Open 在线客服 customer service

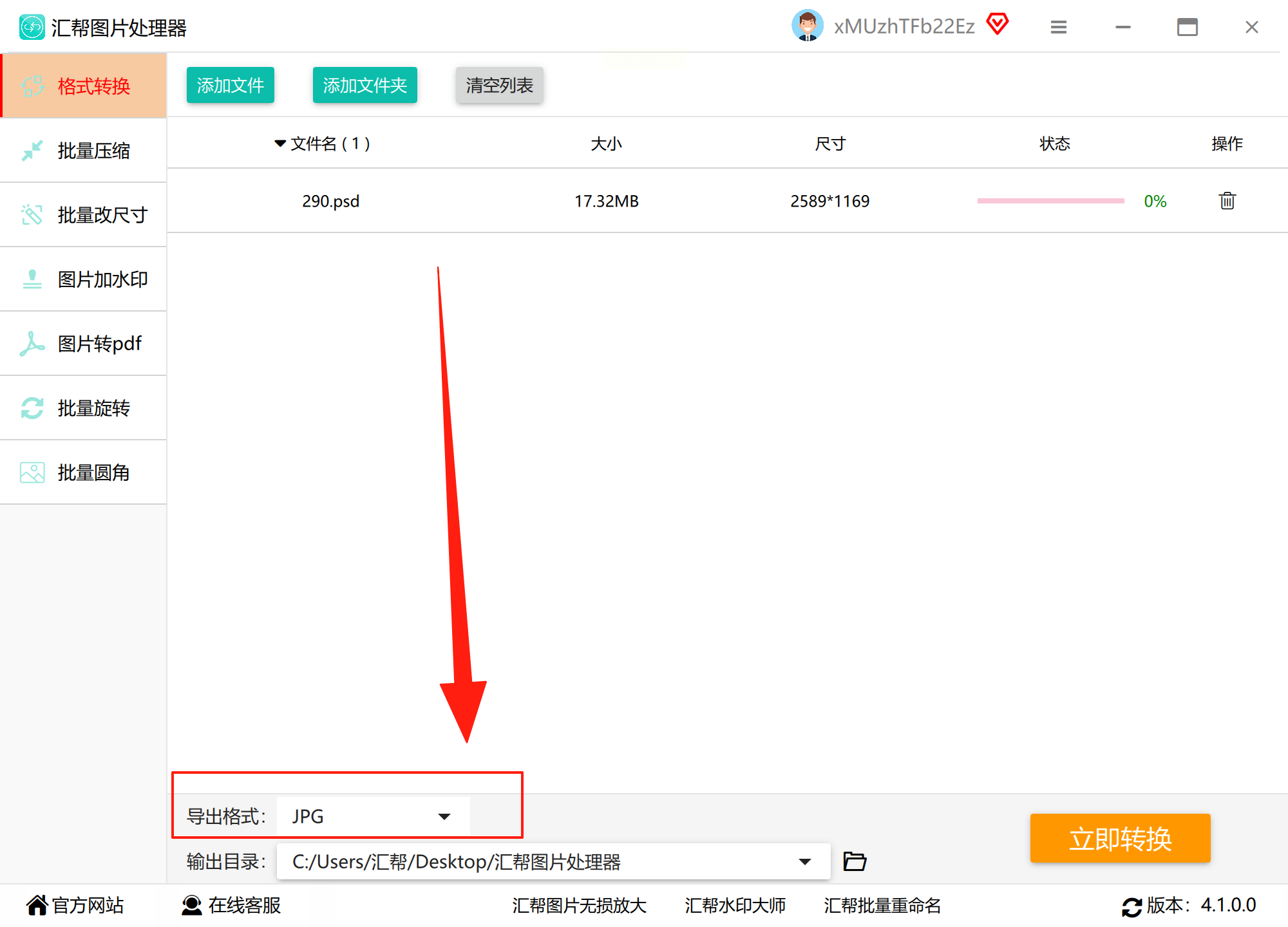232,905
